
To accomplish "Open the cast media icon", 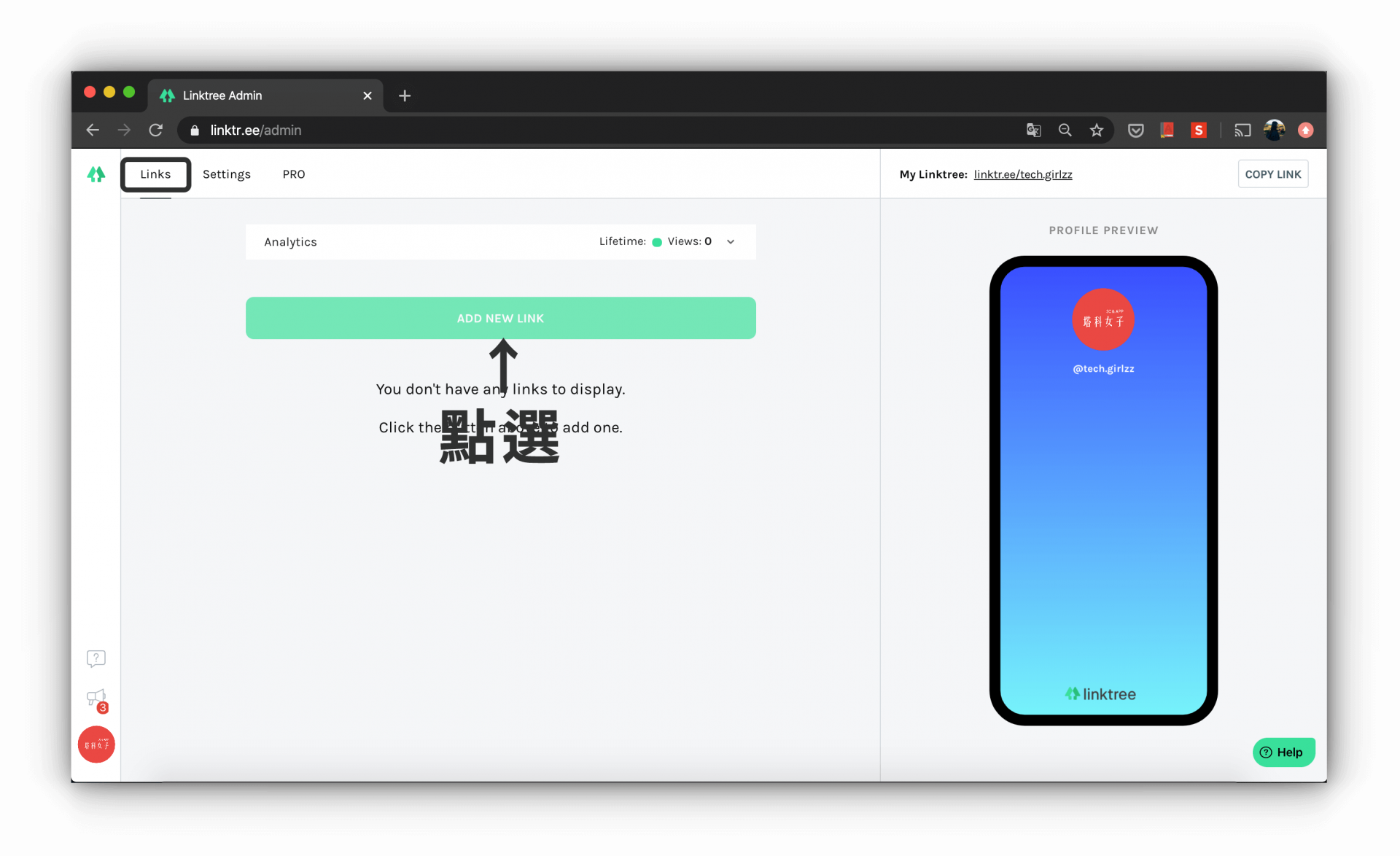I will 1242,130.
